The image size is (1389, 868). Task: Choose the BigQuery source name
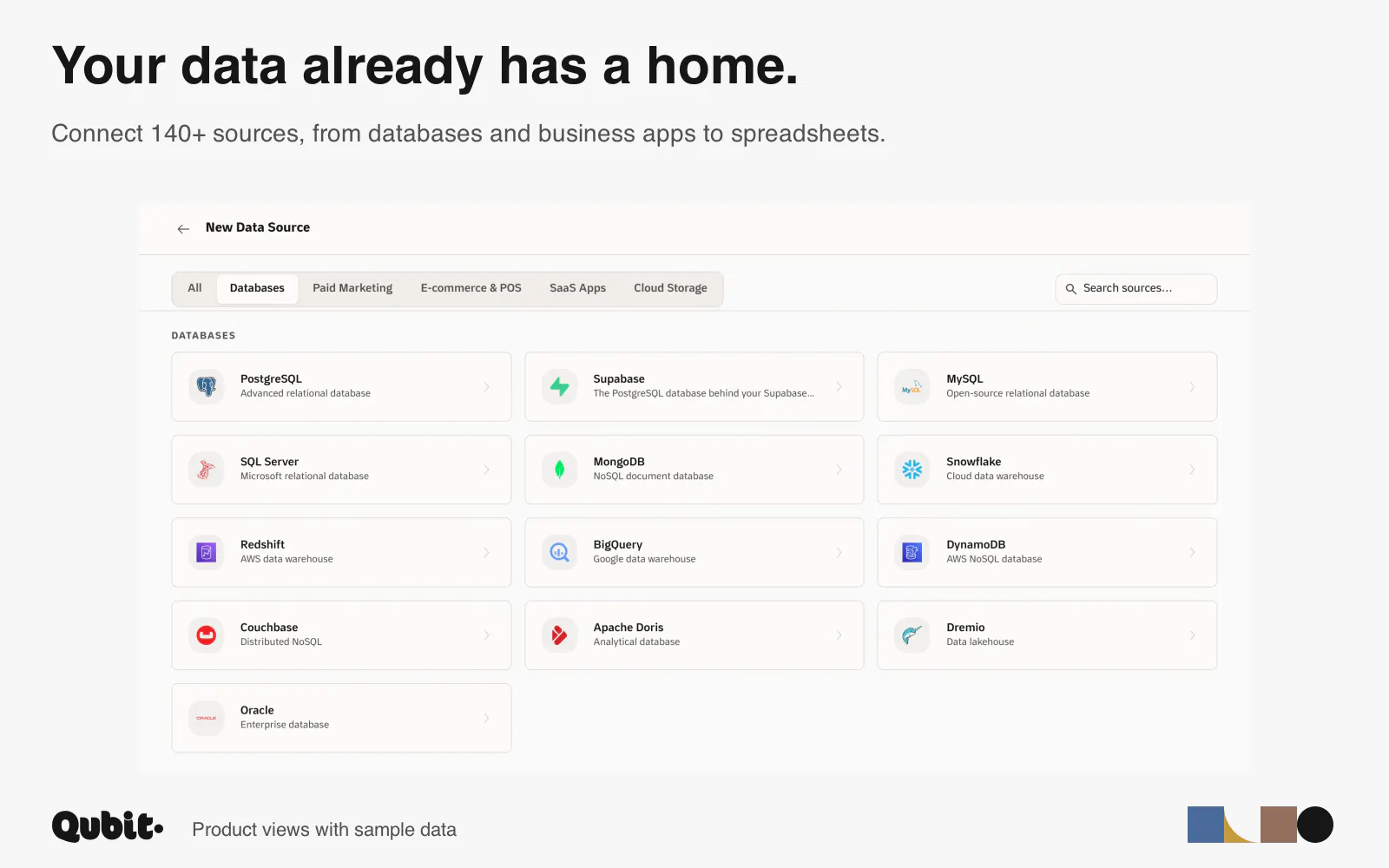tap(618, 545)
